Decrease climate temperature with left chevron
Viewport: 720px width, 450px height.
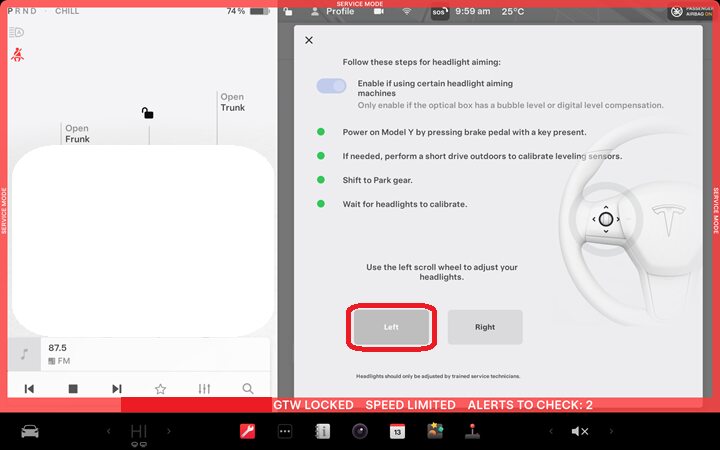point(108,431)
